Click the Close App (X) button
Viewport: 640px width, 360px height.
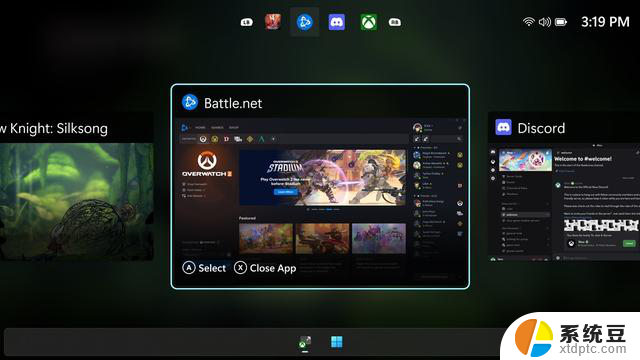click(x=265, y=268)
